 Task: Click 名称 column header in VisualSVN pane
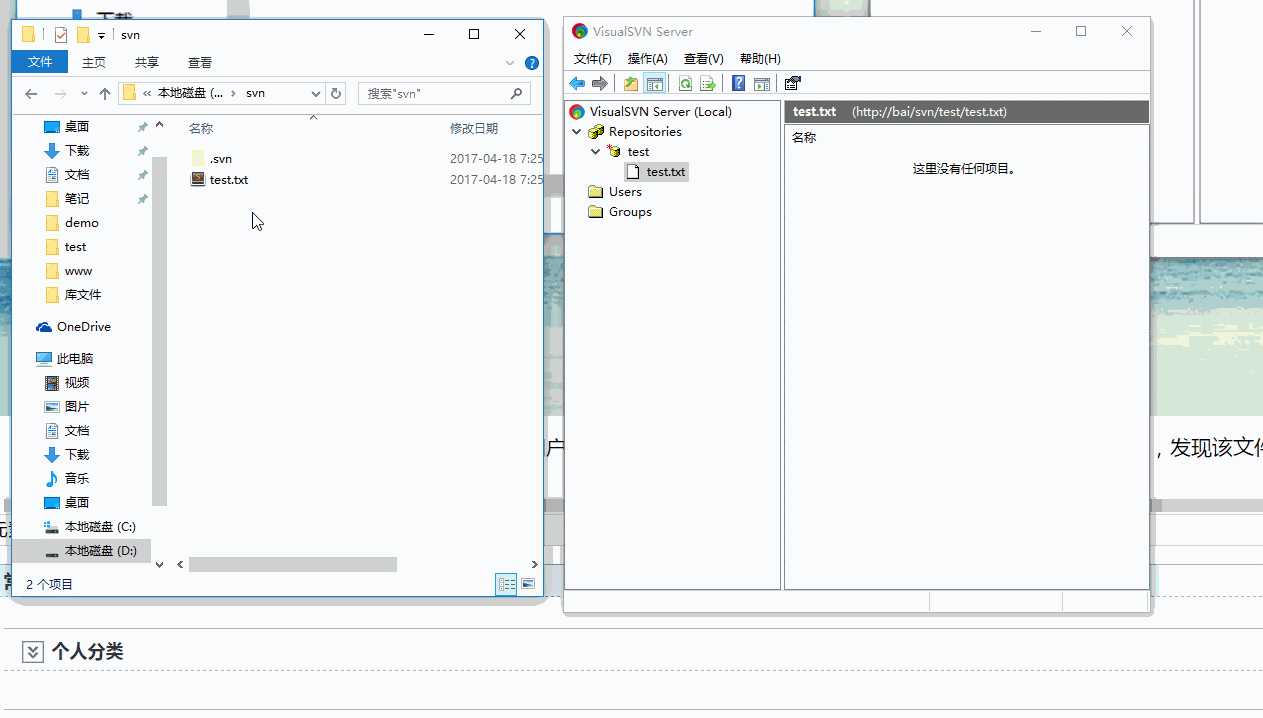pos(804,138)
